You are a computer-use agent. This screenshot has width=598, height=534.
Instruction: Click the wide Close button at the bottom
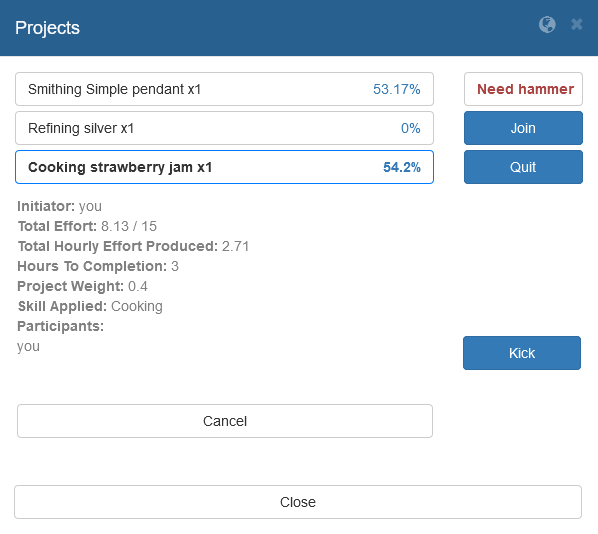298,502
